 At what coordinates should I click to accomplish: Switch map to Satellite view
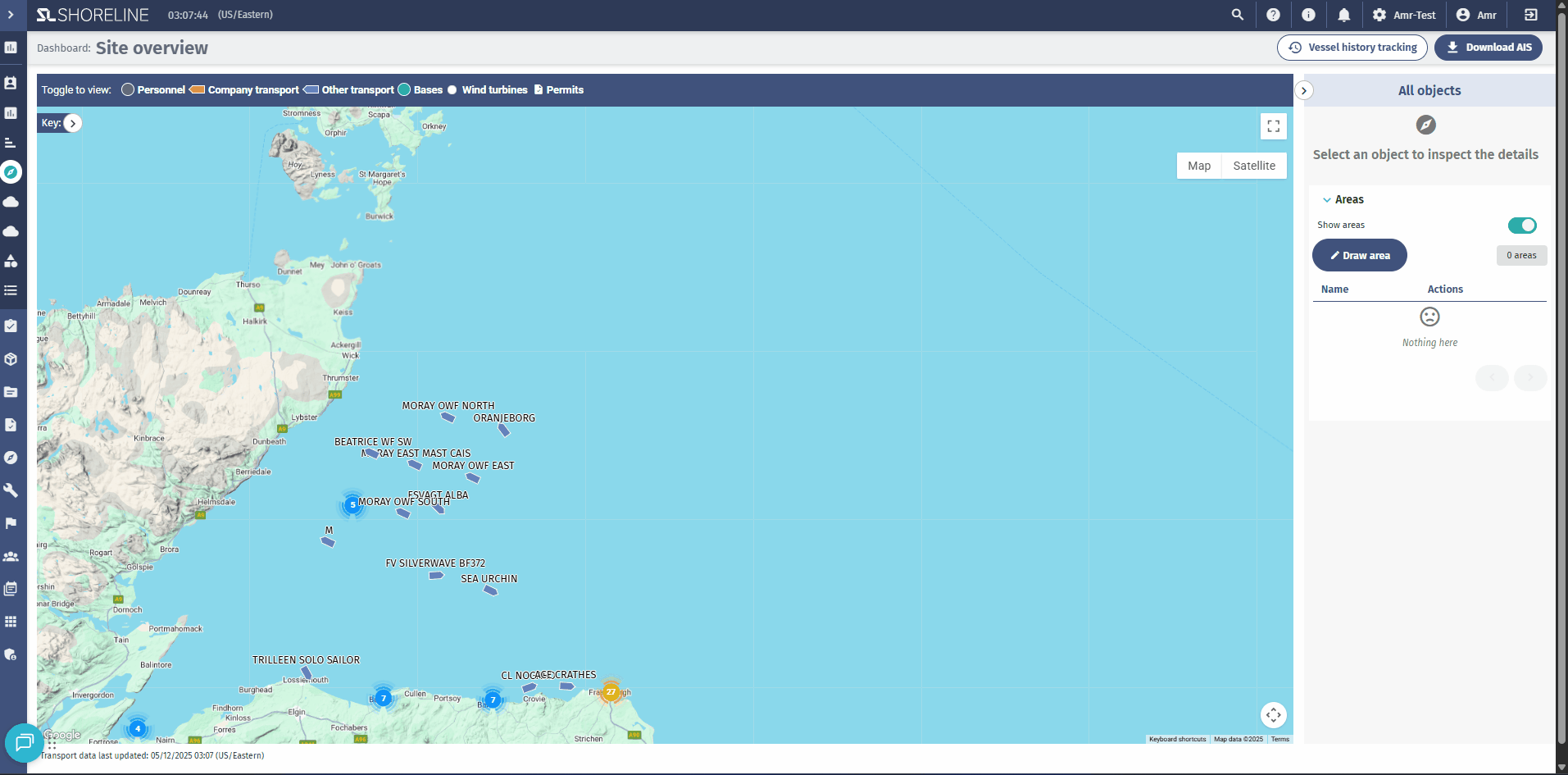point(1253,166)
